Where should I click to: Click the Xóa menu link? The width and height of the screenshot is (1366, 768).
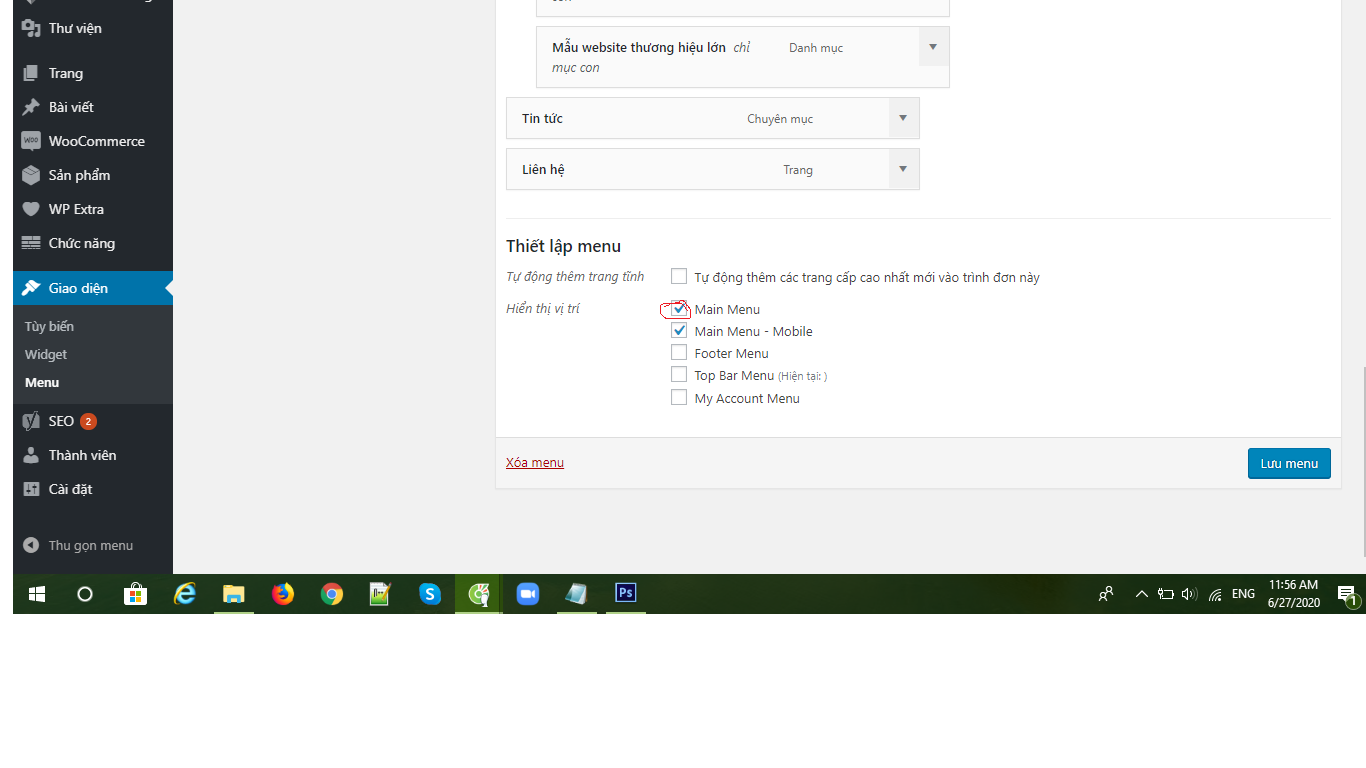coord(535,462)
